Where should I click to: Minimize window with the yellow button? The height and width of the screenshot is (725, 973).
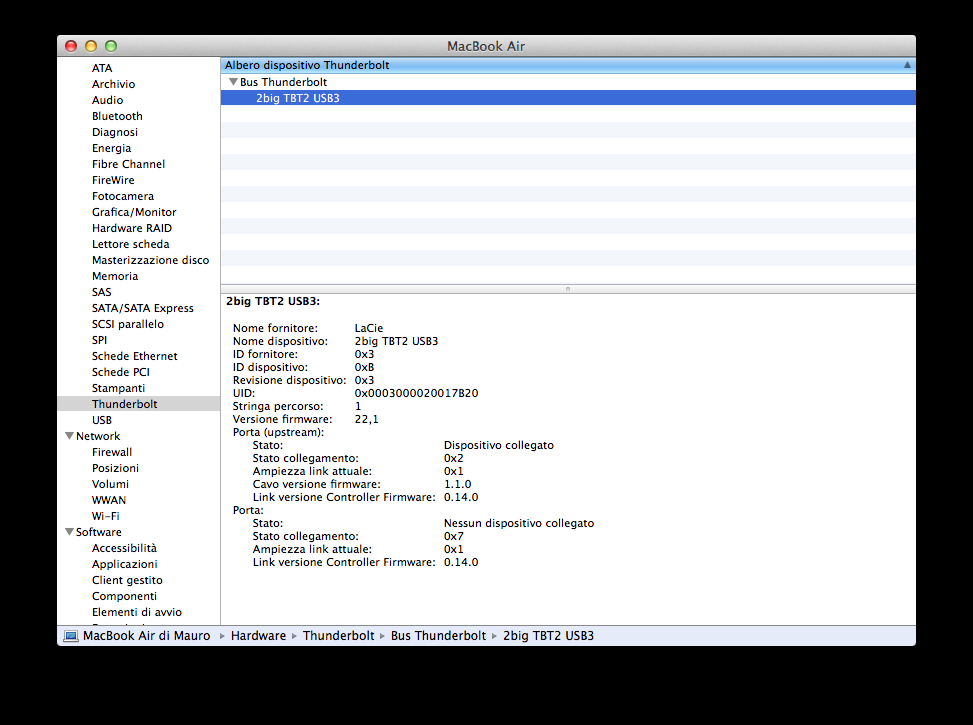click(x=91, y=46)
